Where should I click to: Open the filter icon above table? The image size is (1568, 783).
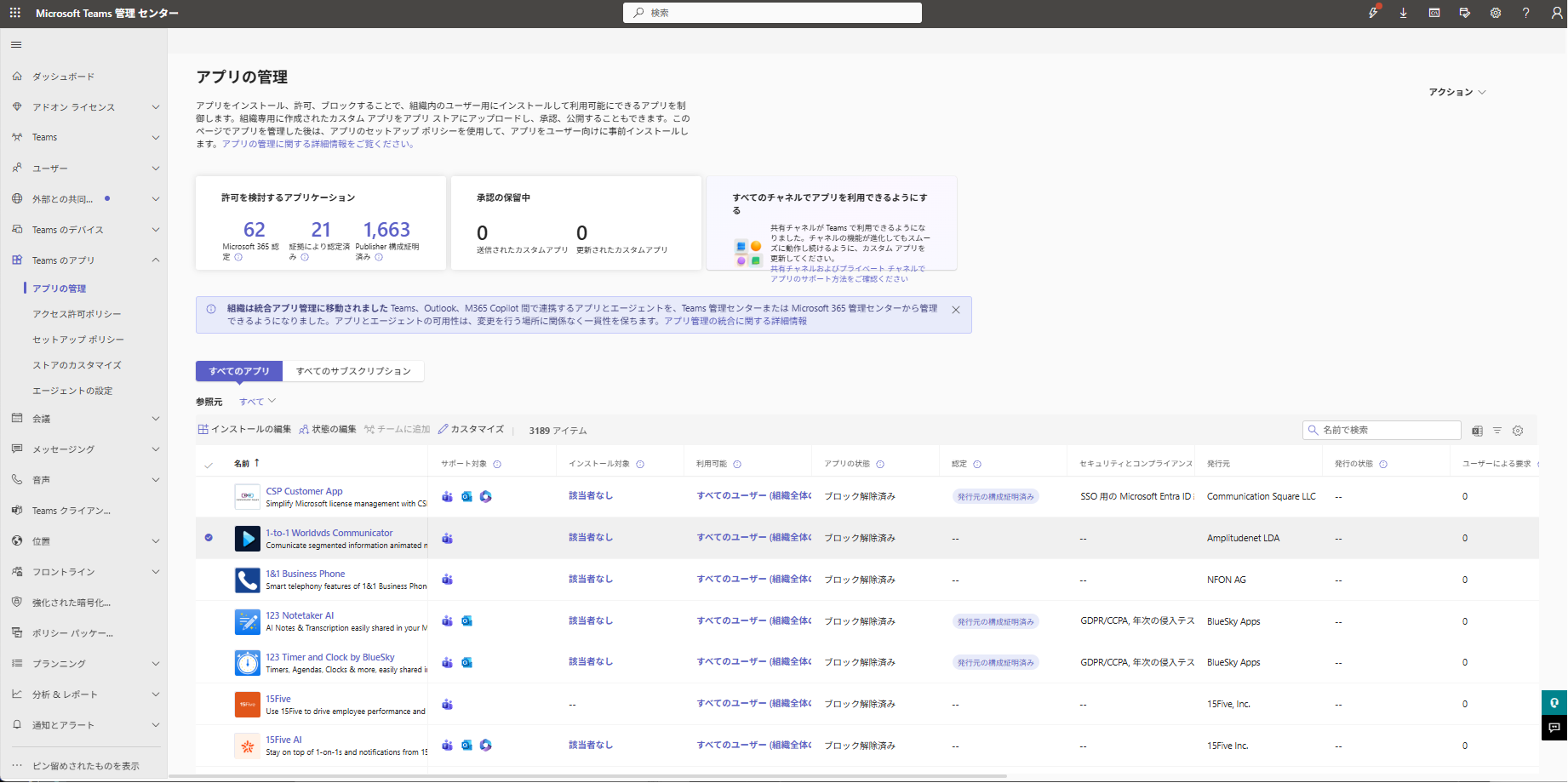click(x=1497, y=431)
